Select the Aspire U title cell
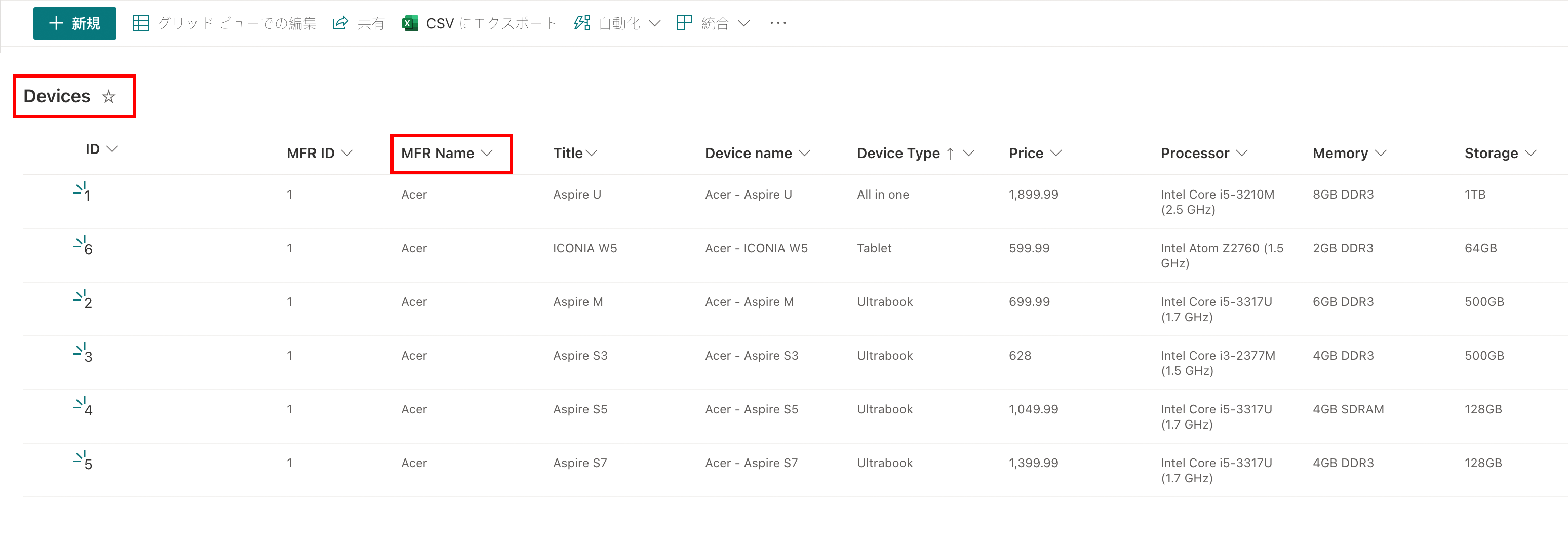Screen dimensions: 1568x537 (x=577, y=194)
